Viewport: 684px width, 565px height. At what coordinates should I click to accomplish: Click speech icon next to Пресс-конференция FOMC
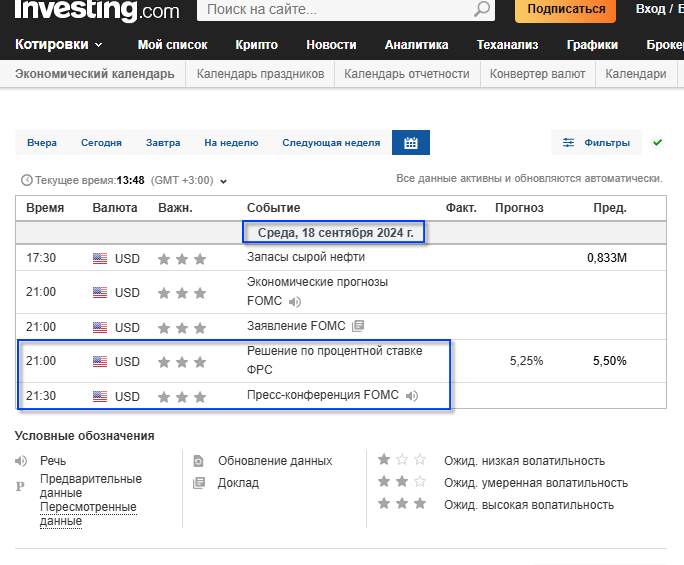(412, 395)
